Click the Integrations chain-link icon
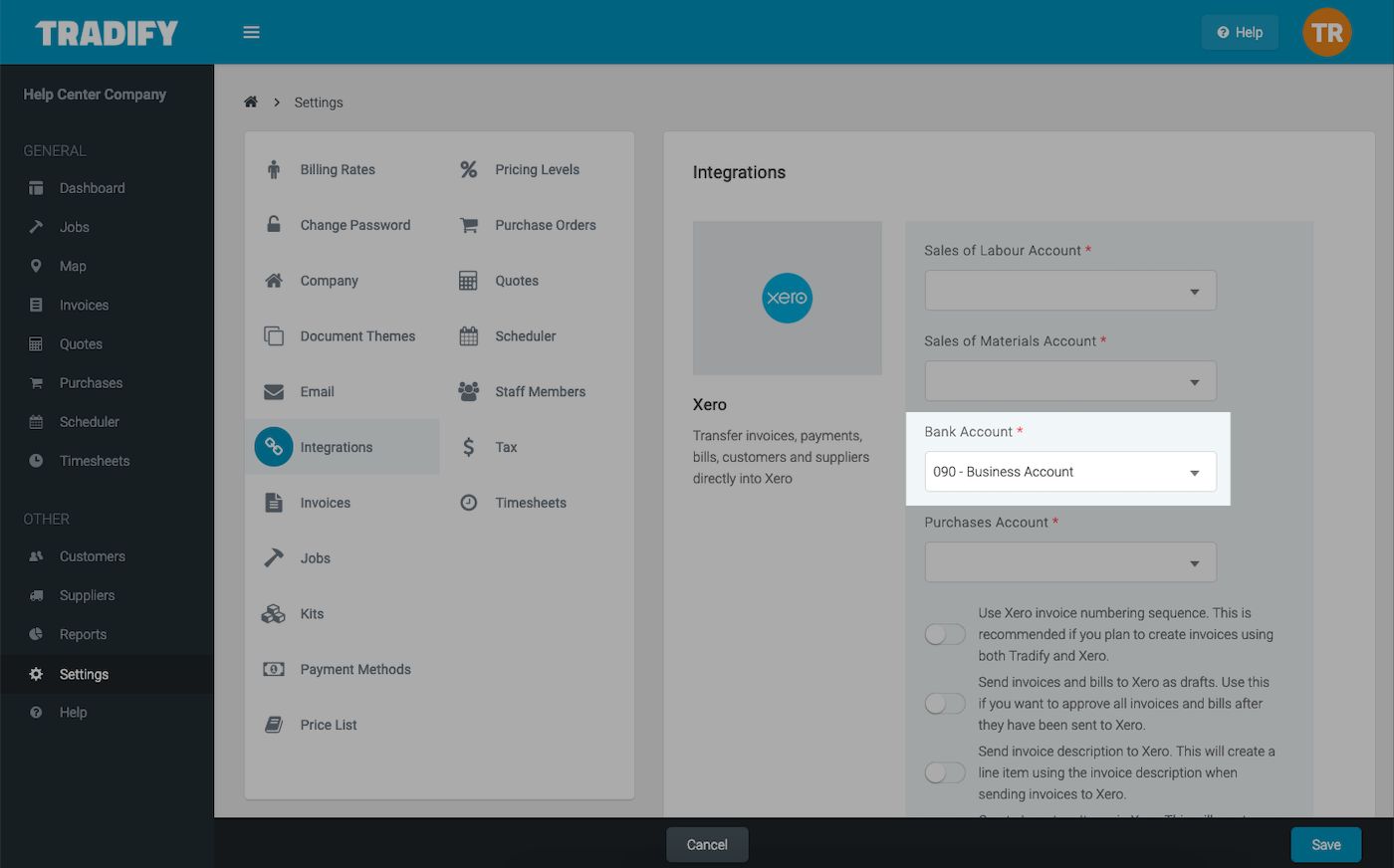Screen dimensions: 1394x868 [x=274, y=447]
